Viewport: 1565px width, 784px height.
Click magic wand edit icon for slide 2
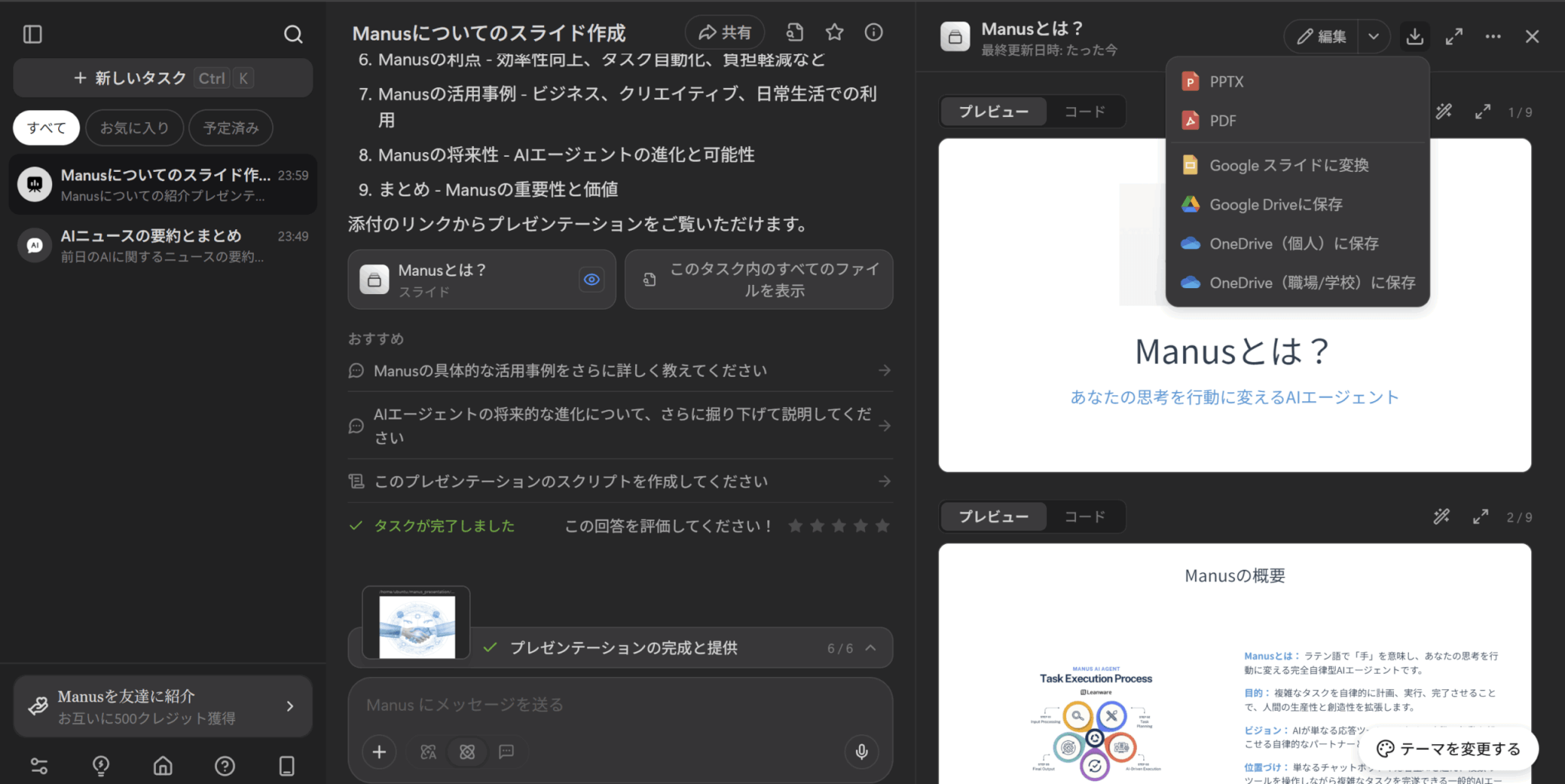1441,517
